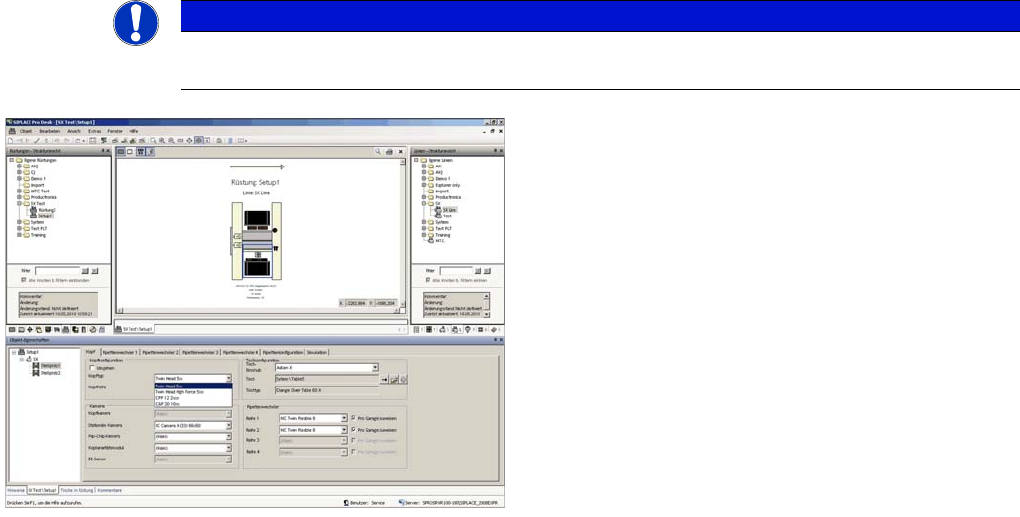This screenshot has width=1020, height=517.
Task: Switch to the Kommentare tab at the bottom
Action: pyautogui.click(x=111, y=490)
